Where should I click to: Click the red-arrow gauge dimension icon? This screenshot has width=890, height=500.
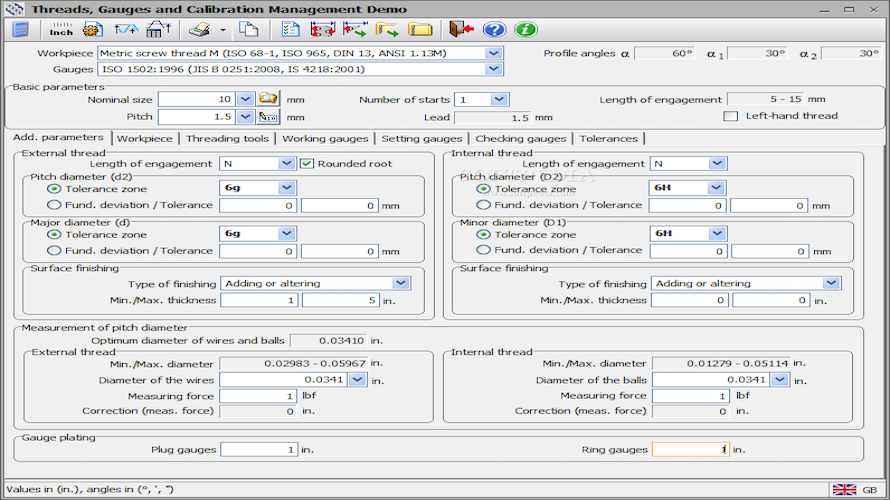322,30
